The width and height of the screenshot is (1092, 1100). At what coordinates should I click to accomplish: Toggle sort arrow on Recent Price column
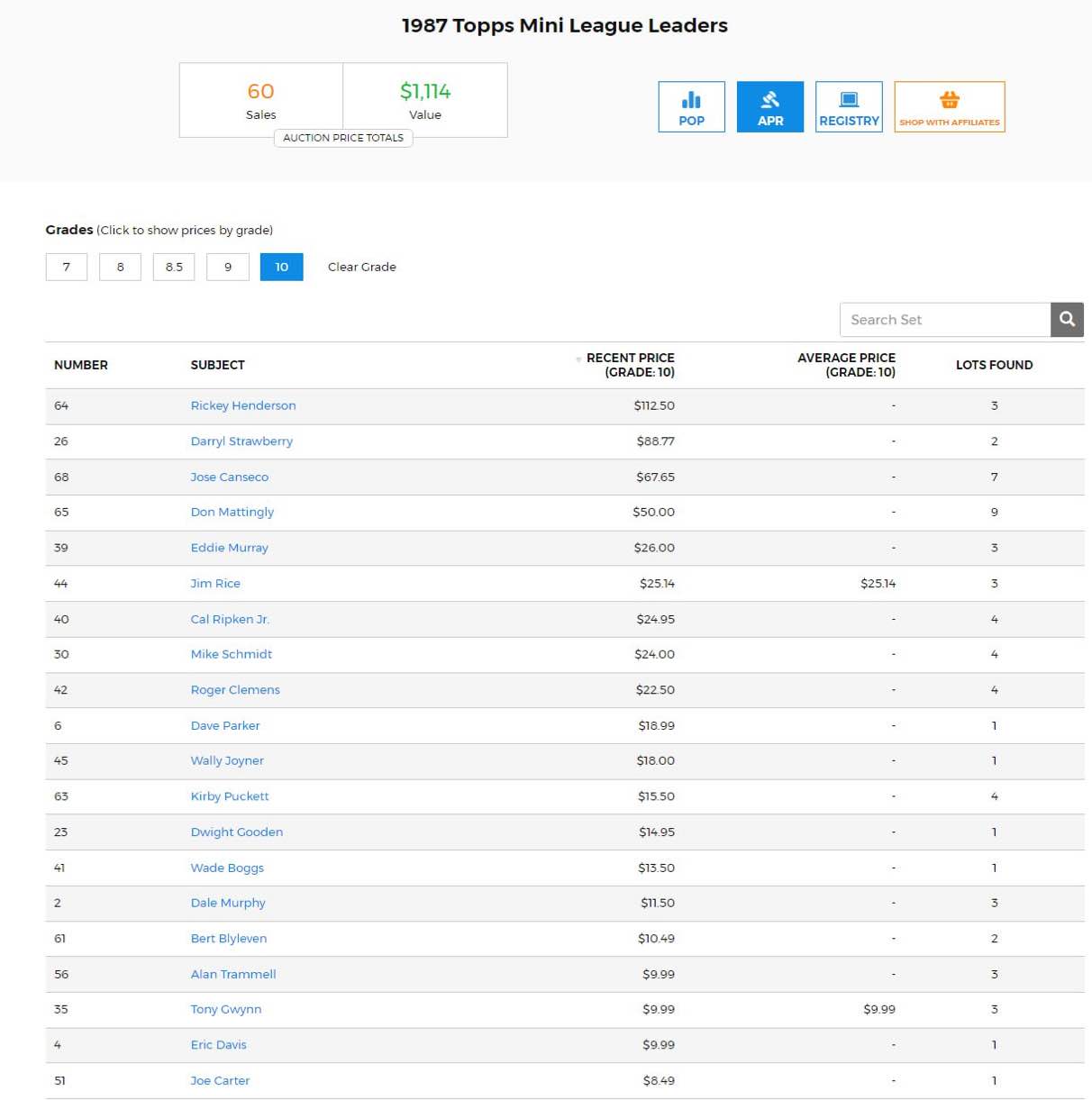(578, 359)
